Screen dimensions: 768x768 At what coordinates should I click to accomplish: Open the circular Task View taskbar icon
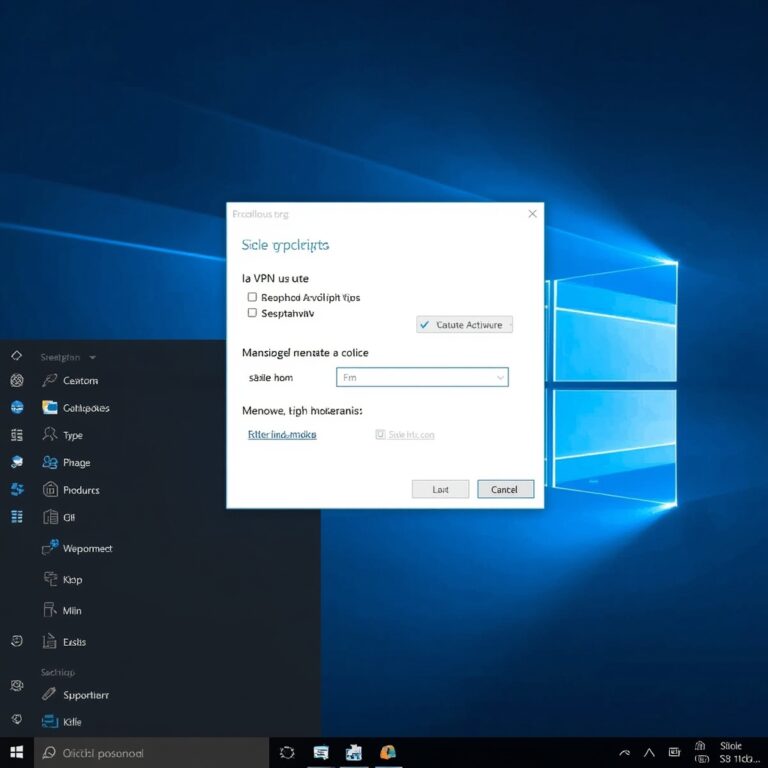click(x=287, y=752)
